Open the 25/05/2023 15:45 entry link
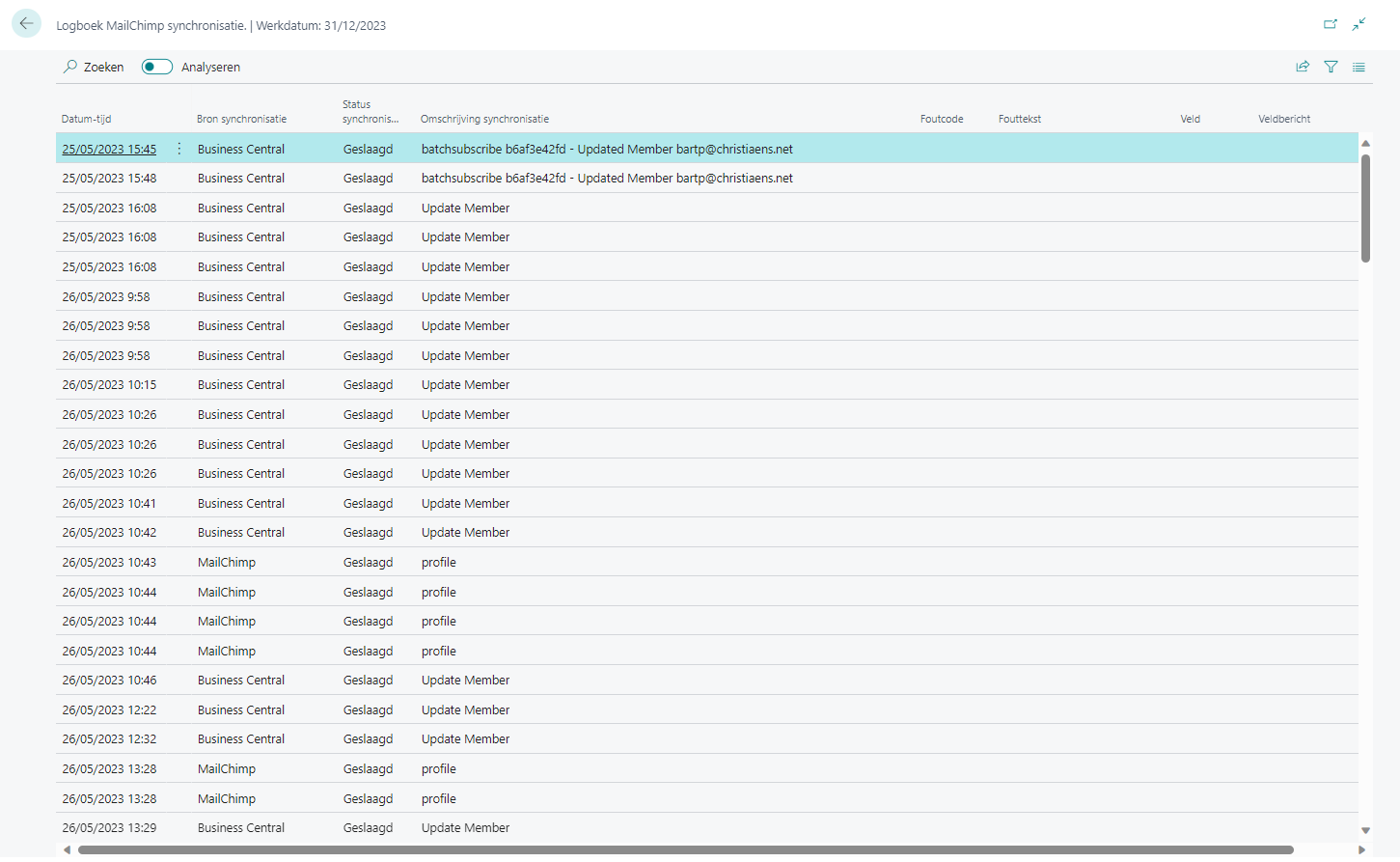Screen dimensions: 1400x862 pyautogui.click(x=109, y=150)
